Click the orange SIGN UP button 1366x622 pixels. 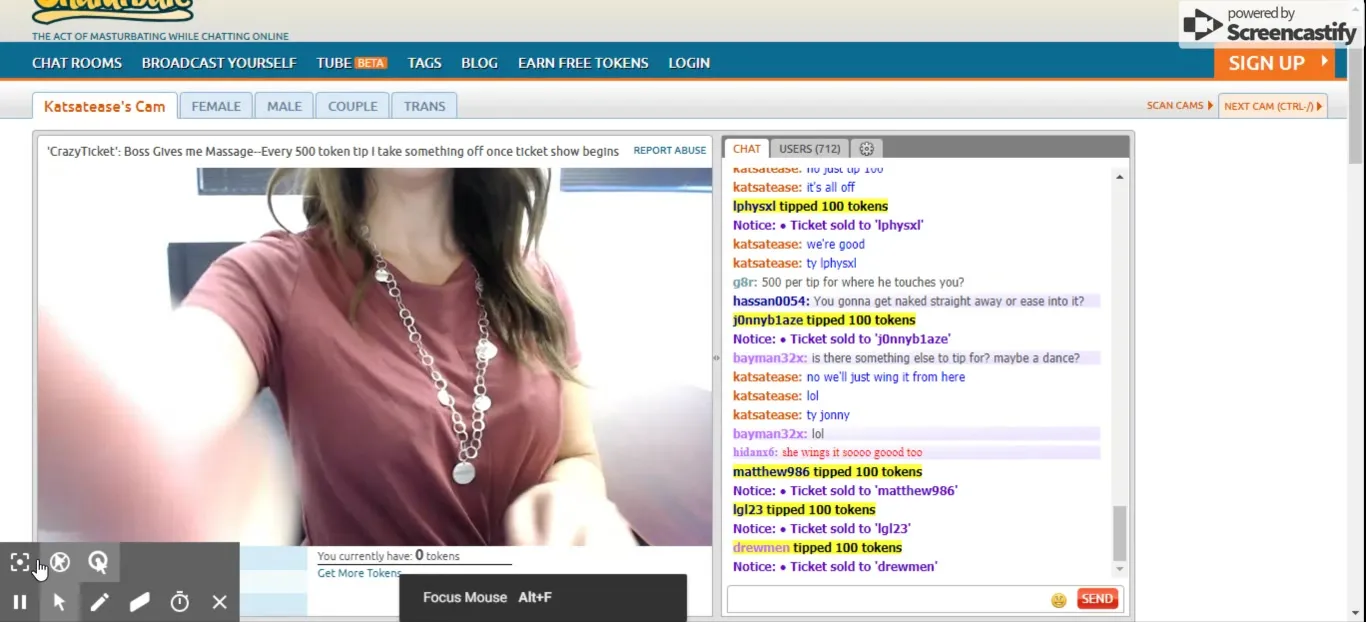(1273, 63)
